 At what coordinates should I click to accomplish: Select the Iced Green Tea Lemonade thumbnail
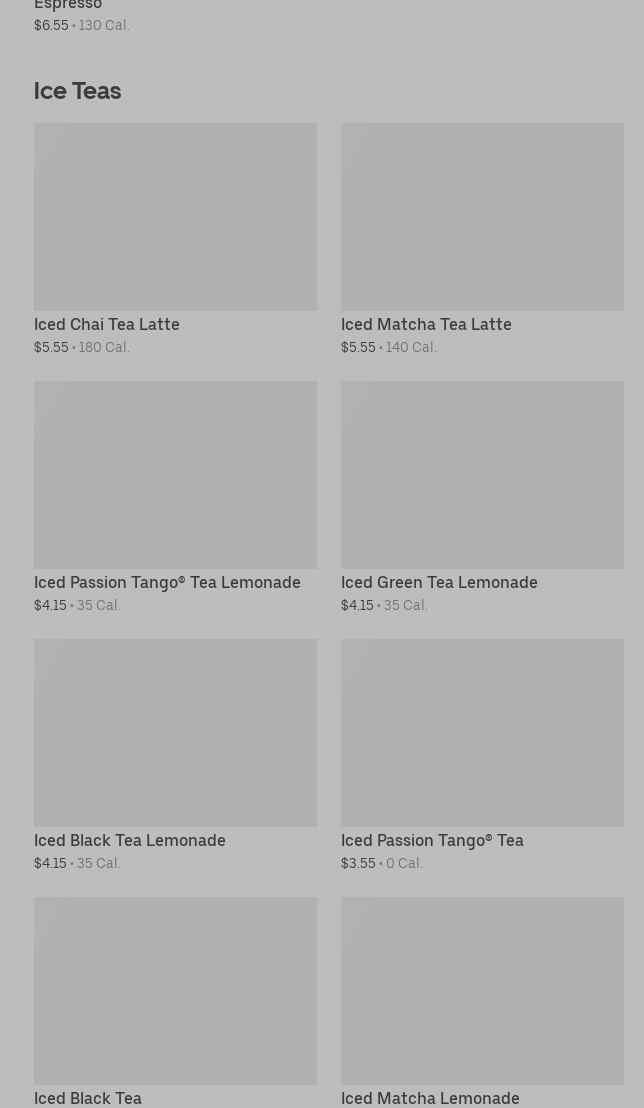point(482,474)
